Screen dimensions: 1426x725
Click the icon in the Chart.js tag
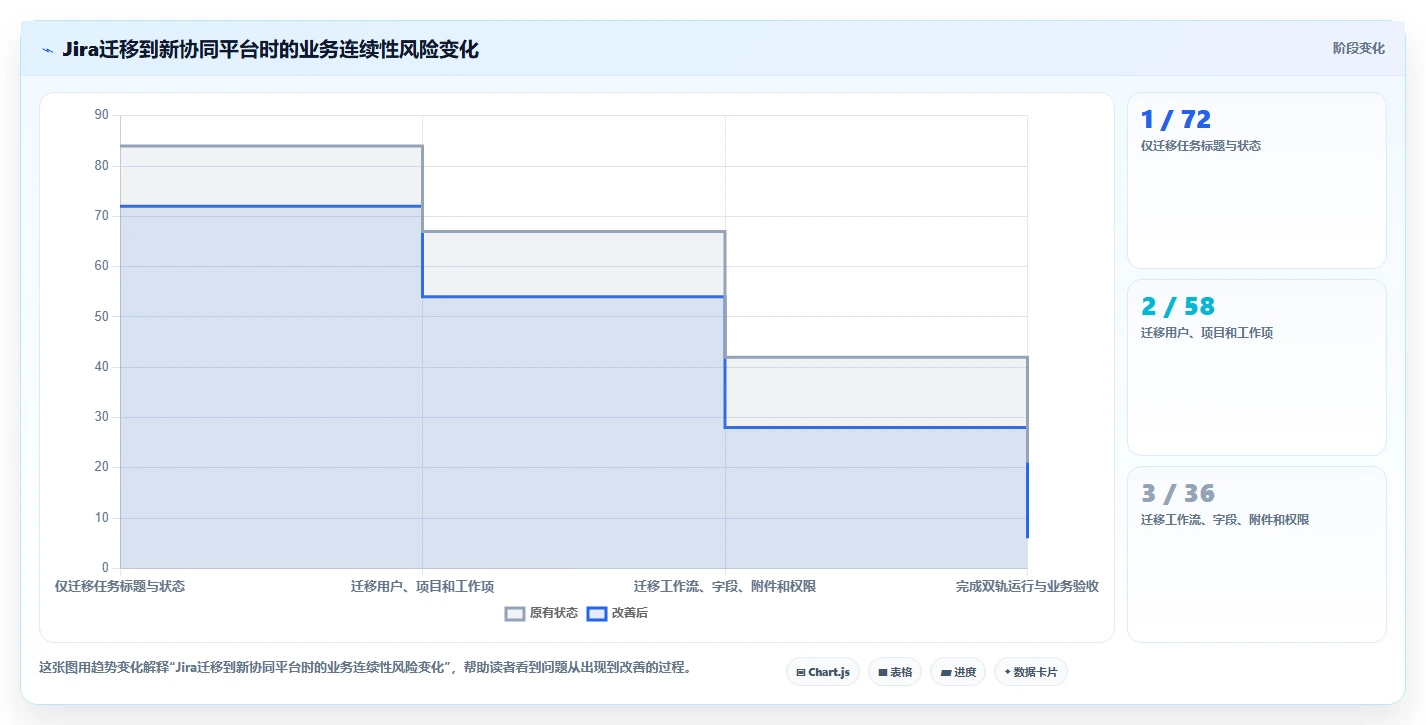[x=801, y=673]
